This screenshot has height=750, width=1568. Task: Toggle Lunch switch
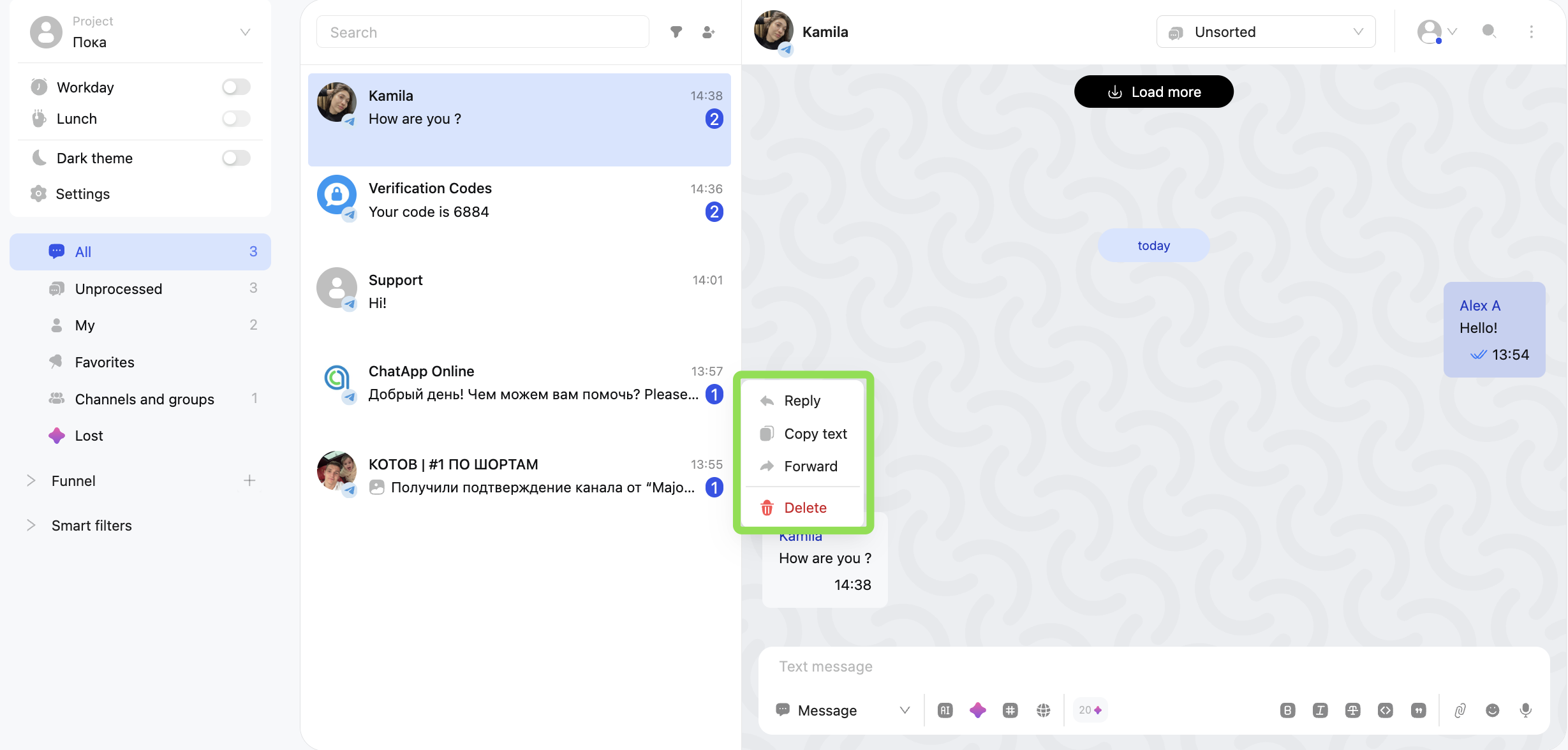coord(236,119)
